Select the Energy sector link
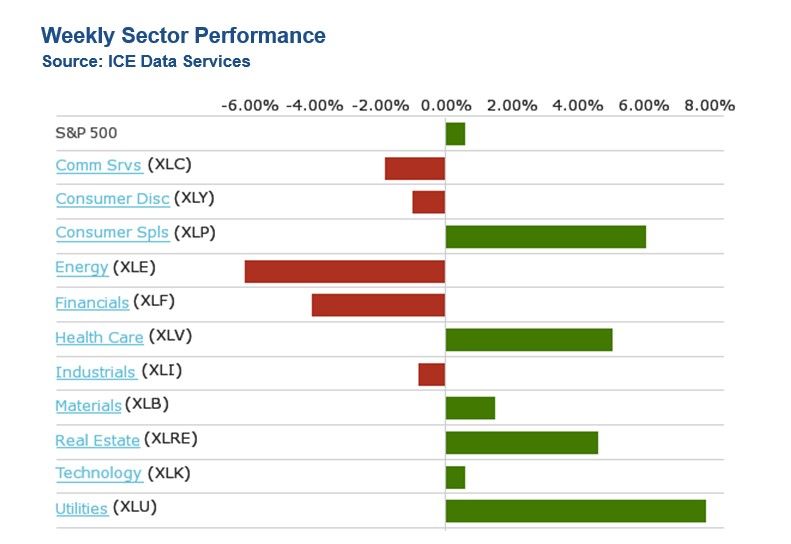Image resolution: width=791 pixels, height=544 pixels. coord(82,267)
